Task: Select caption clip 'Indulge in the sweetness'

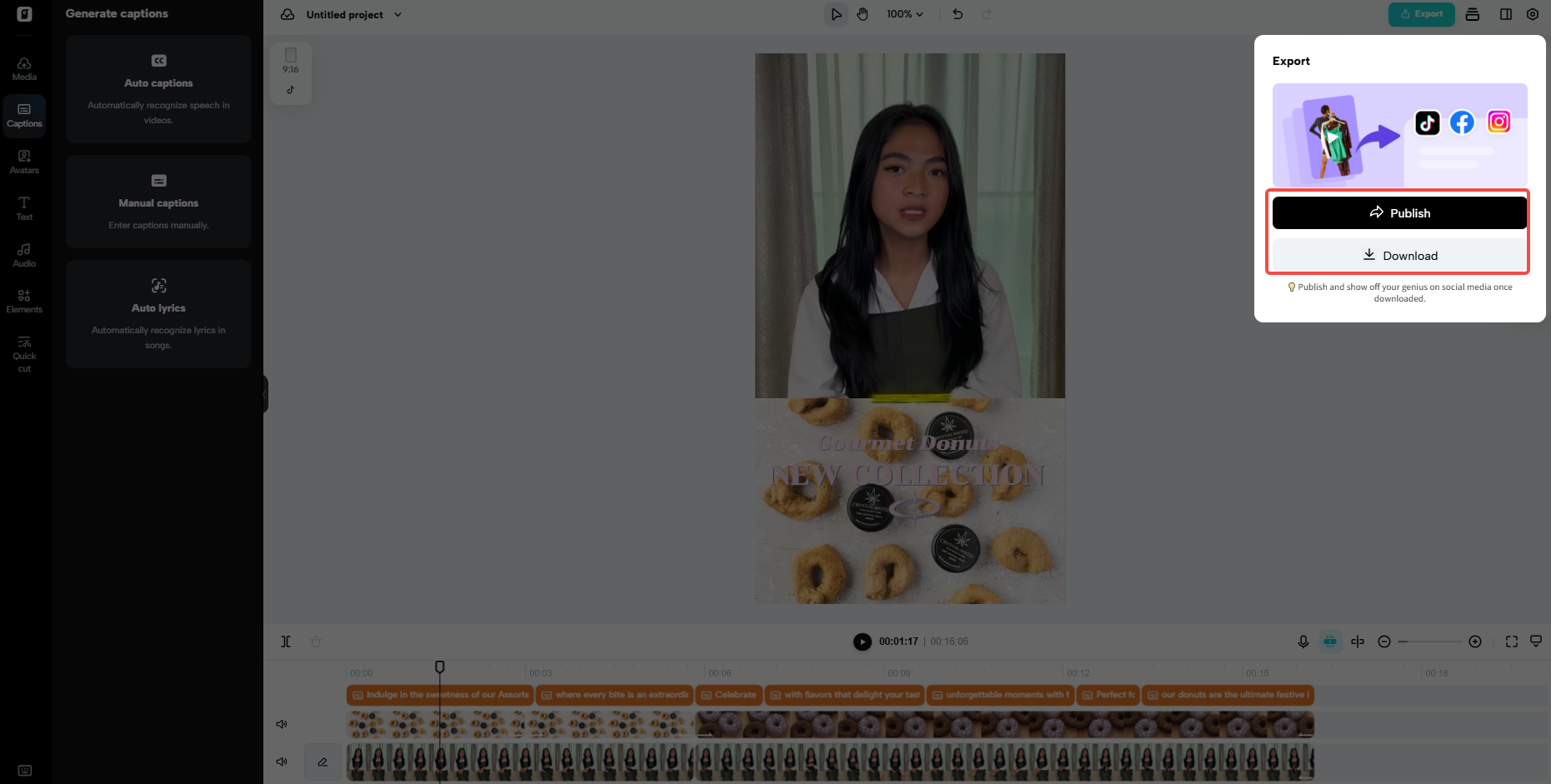Action: tap(440, 695)
